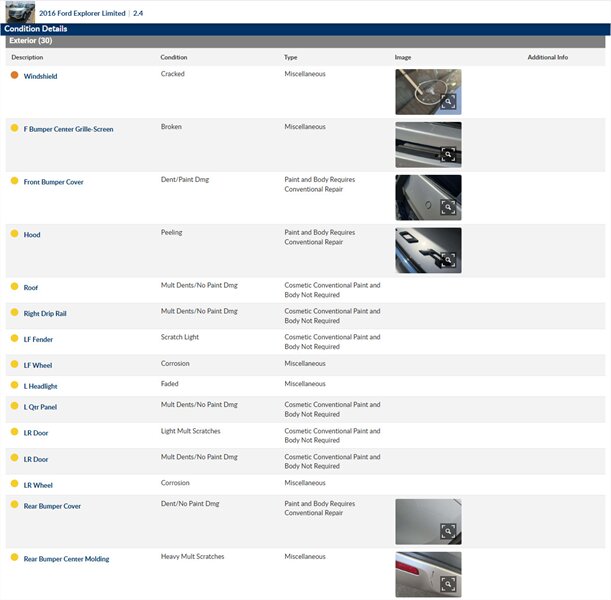Sort by the Description column header

[27, 57]
